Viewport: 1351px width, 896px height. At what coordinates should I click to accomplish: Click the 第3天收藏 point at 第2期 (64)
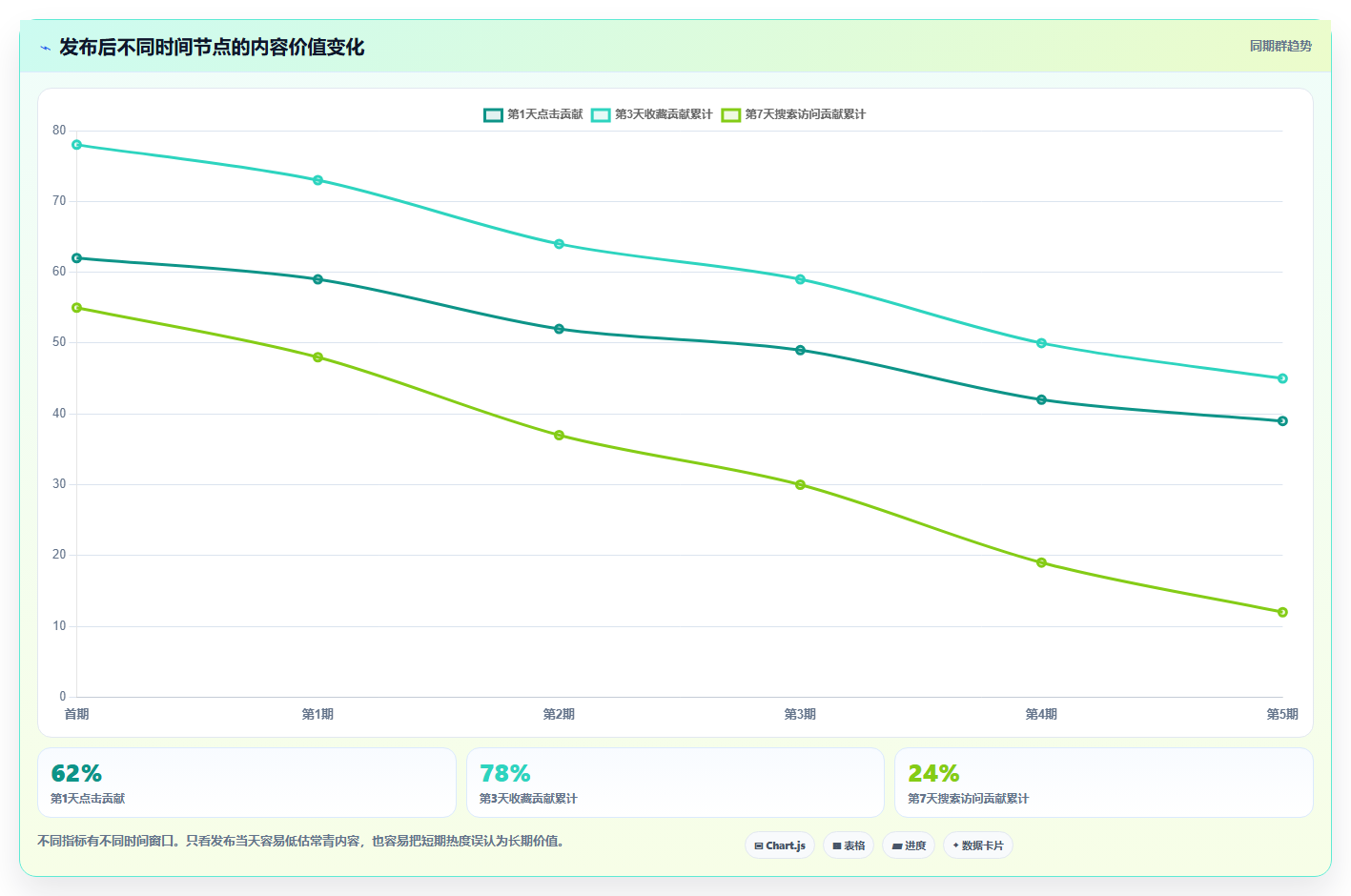(560, 244)
